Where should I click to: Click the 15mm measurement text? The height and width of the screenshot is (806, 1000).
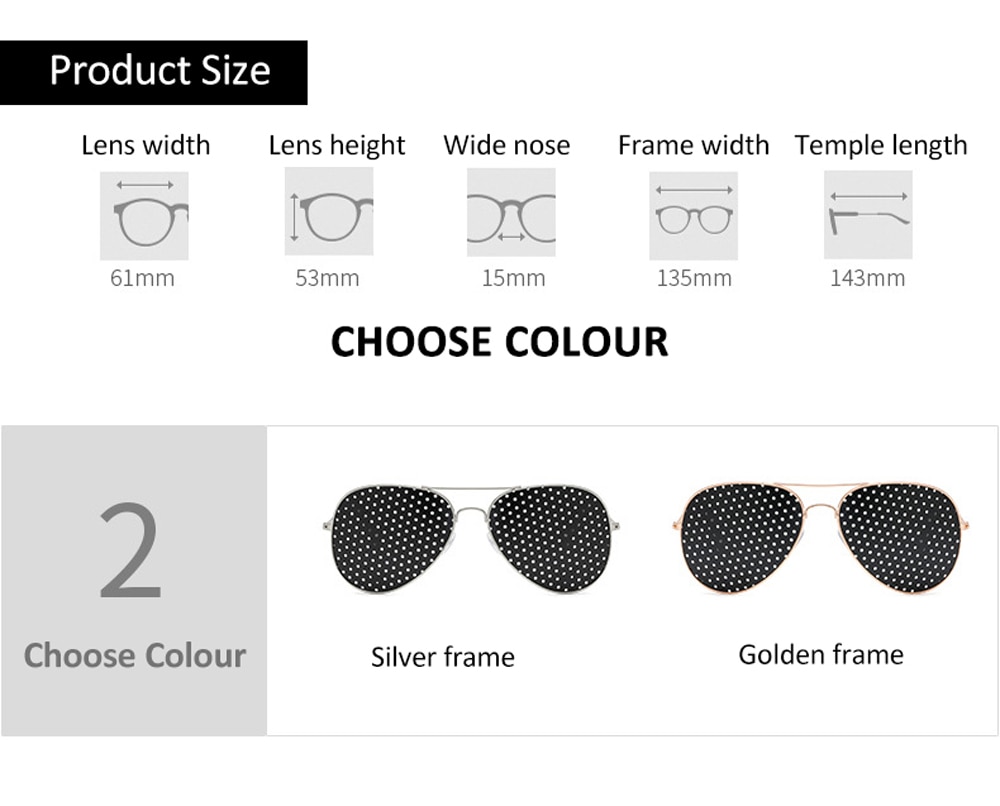coord(513,278)
